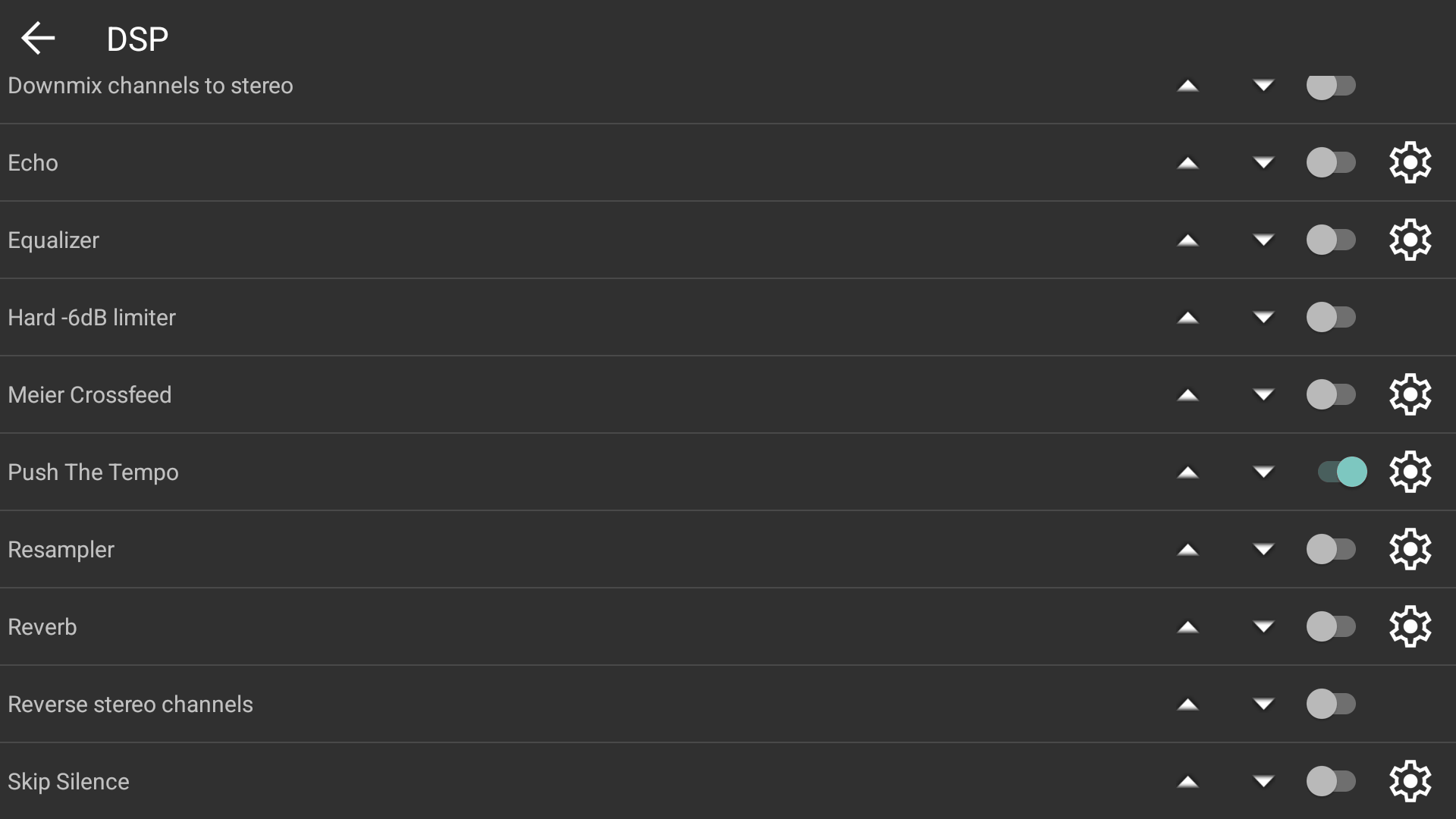
Task: Move Echo up with the up arrow
Action: coord(1188,162)
